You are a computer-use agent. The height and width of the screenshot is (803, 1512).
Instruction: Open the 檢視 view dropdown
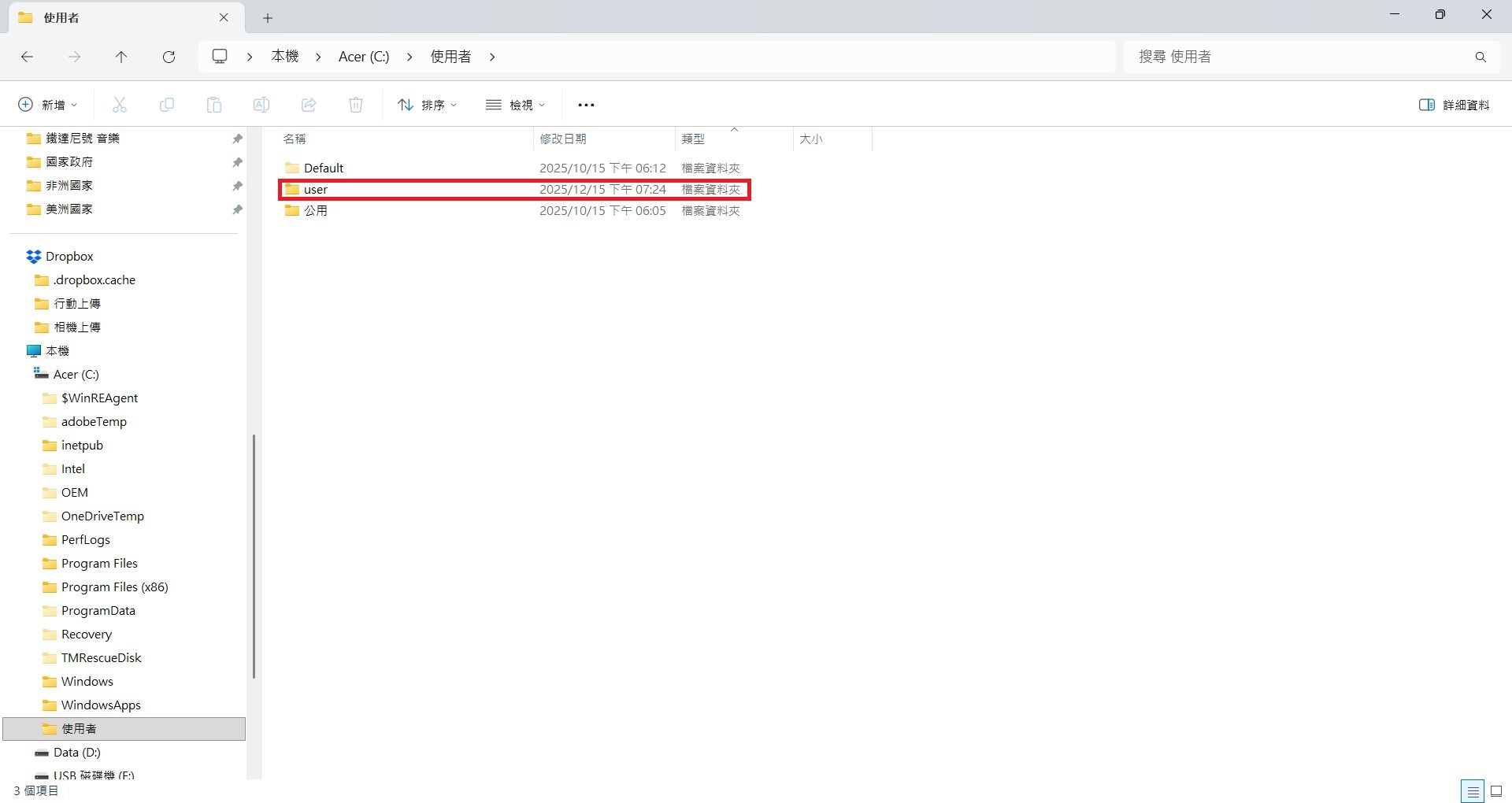(x=516, y=105)
